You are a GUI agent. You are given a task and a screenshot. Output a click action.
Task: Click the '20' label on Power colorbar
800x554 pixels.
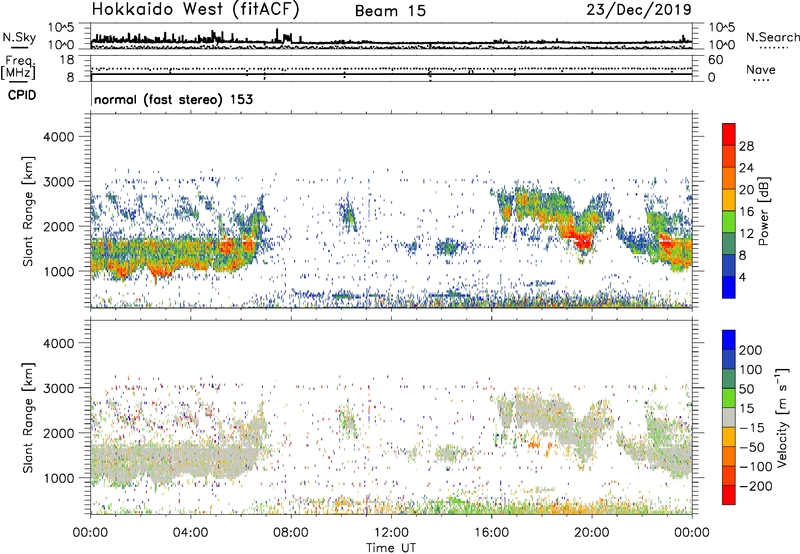(746, 190)
